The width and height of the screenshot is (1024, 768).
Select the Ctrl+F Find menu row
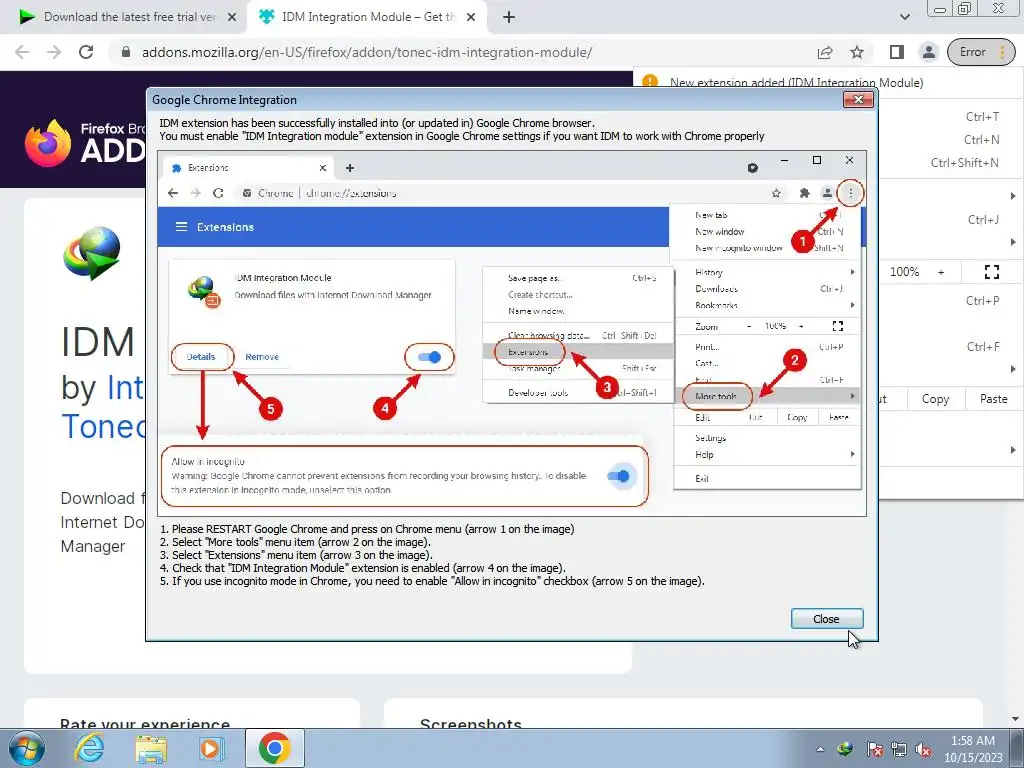point(951,346)
